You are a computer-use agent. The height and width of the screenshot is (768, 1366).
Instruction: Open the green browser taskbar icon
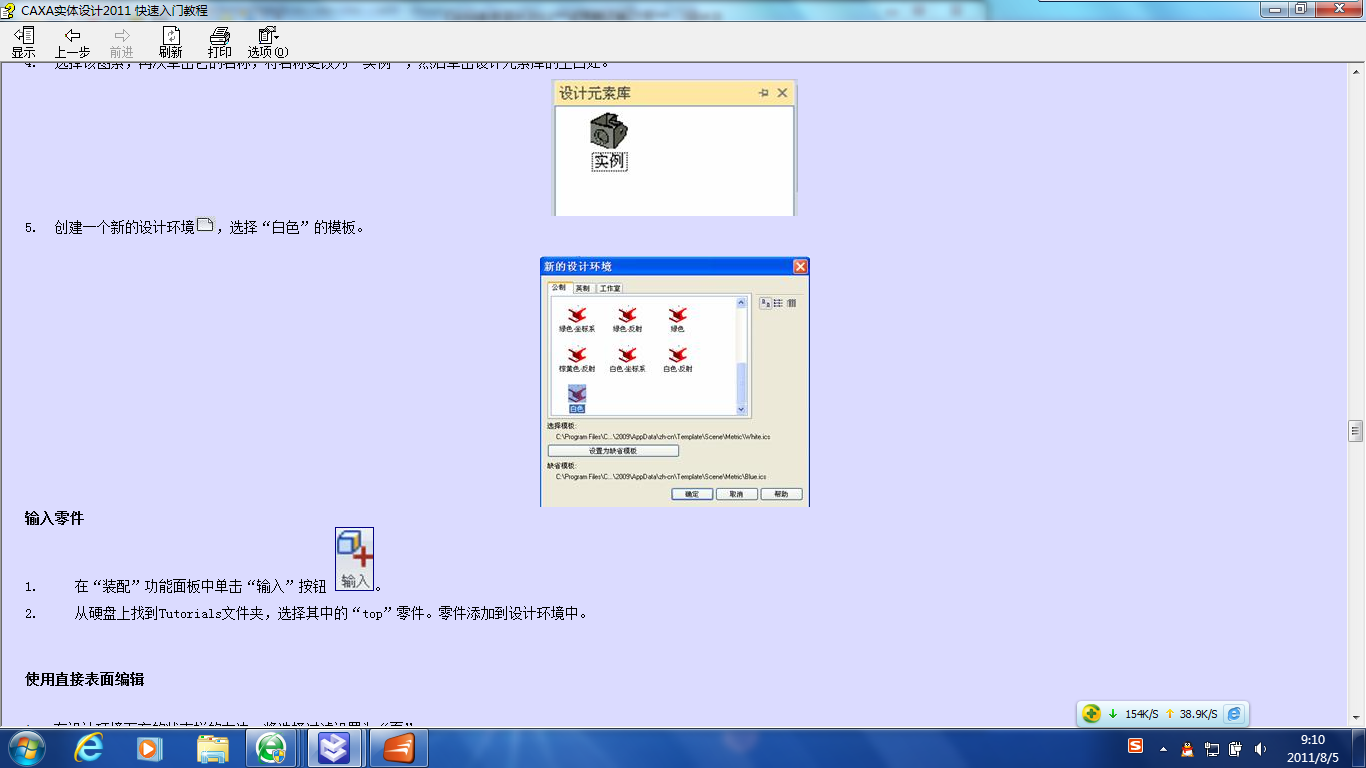(x=272, y=748)
